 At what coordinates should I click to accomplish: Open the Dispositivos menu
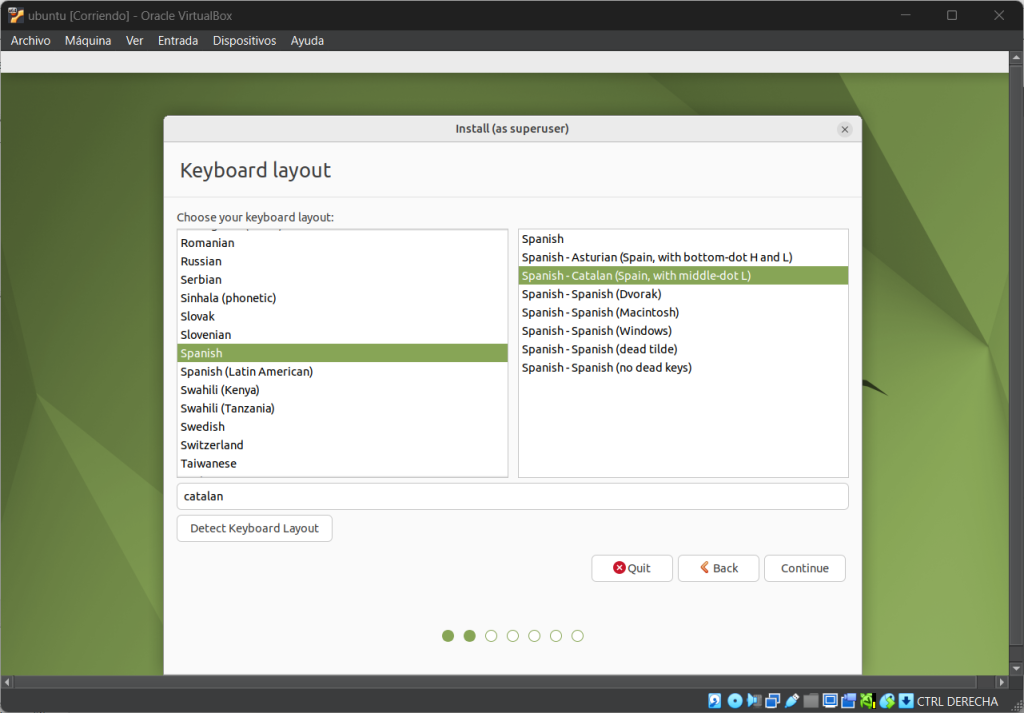pos(244,41)
